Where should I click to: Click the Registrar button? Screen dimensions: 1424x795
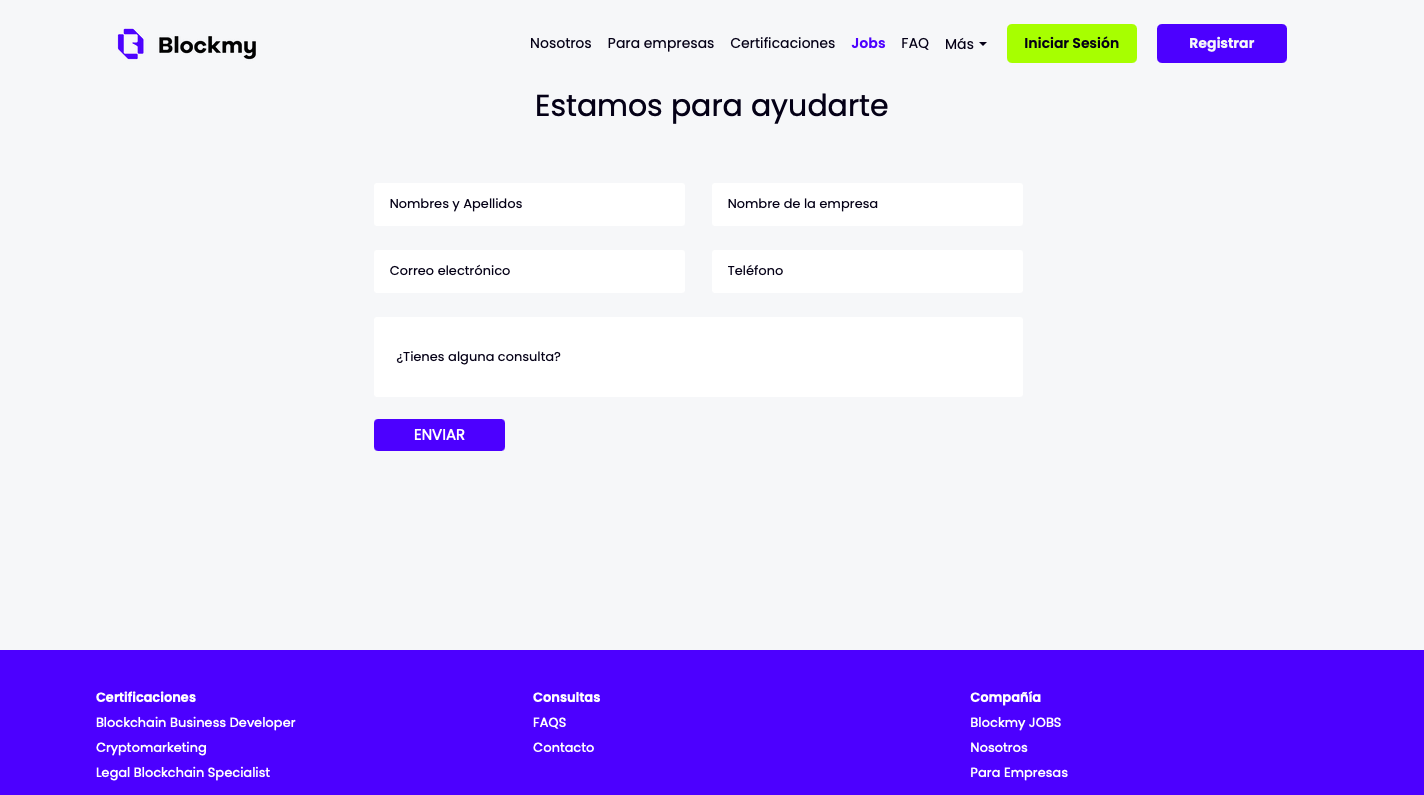point(1221,43)
